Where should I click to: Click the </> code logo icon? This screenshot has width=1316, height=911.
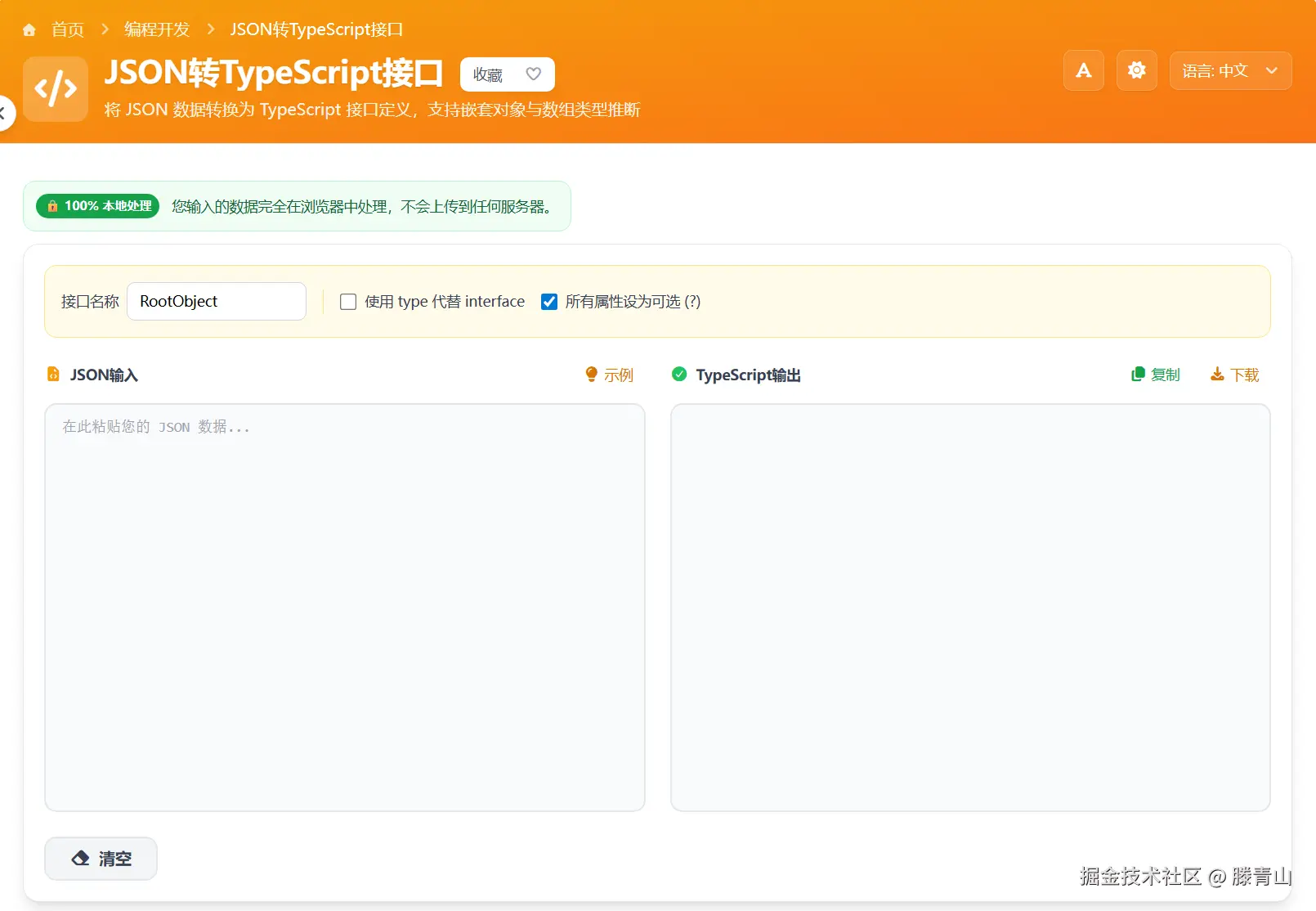[x=54, y=88]
